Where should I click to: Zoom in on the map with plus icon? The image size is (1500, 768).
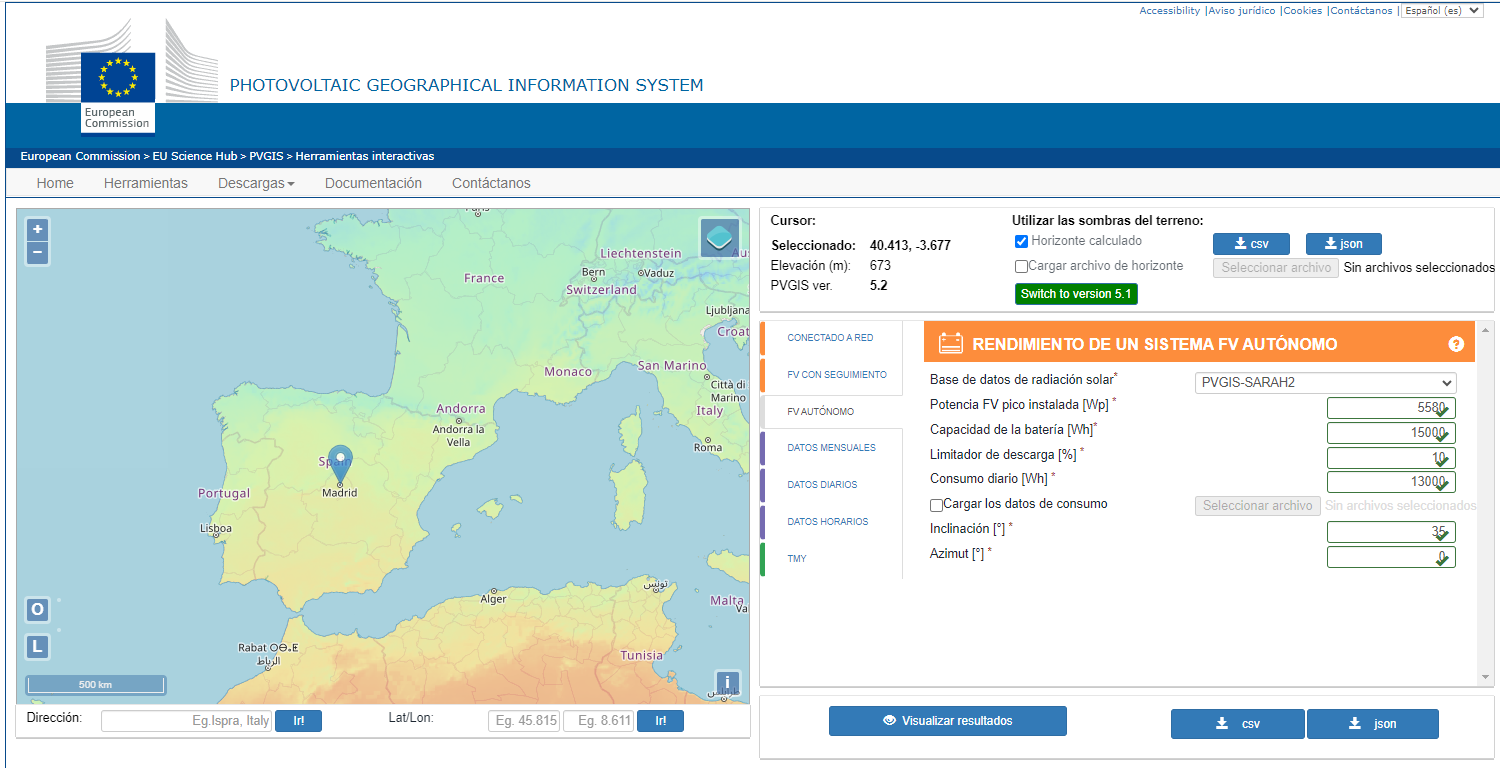(x=37, y=229)
